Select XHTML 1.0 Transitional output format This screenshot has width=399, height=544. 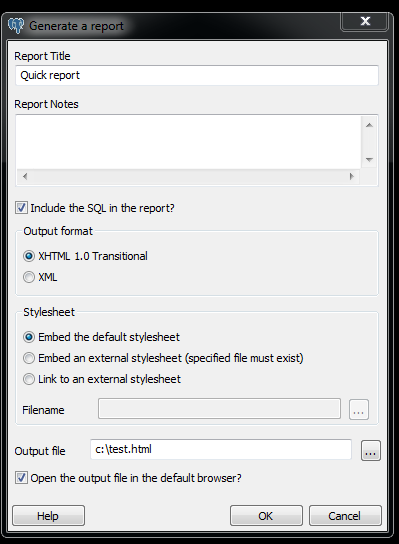[29, 256]
